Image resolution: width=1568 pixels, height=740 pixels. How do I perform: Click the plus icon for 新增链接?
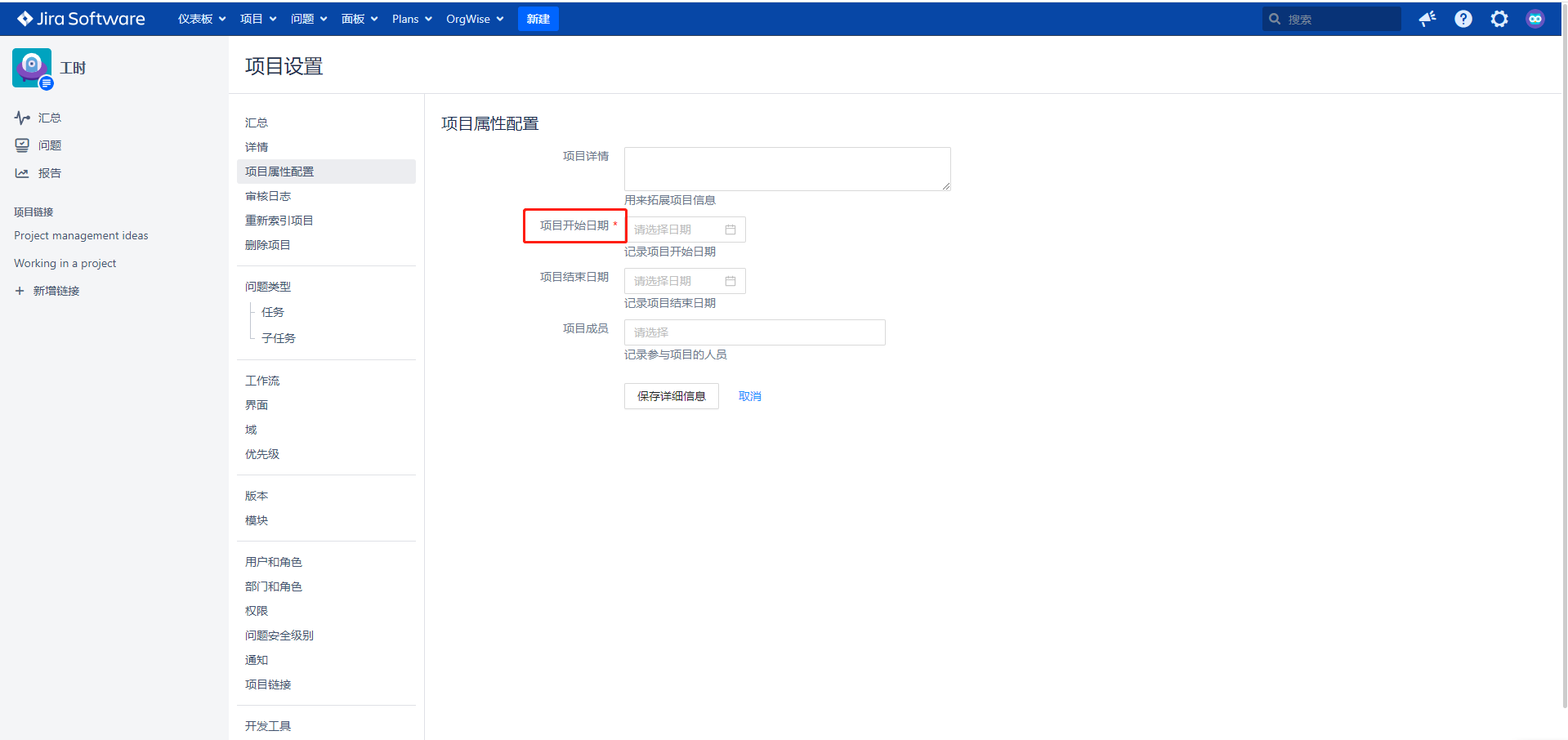point(20,291)
